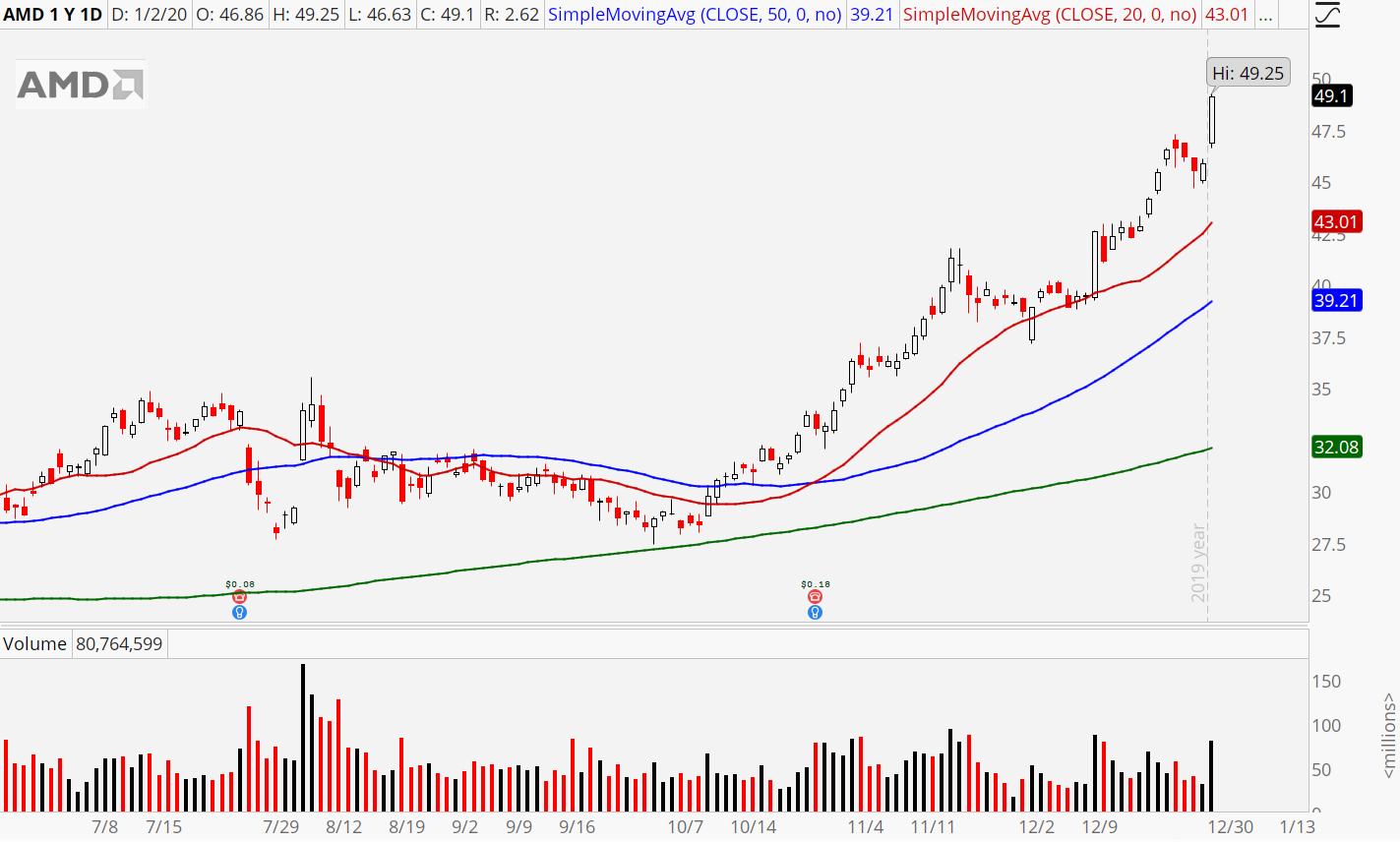Click the 35 price axis label
Screen dimensions: 1400x842
[1321, 390]
